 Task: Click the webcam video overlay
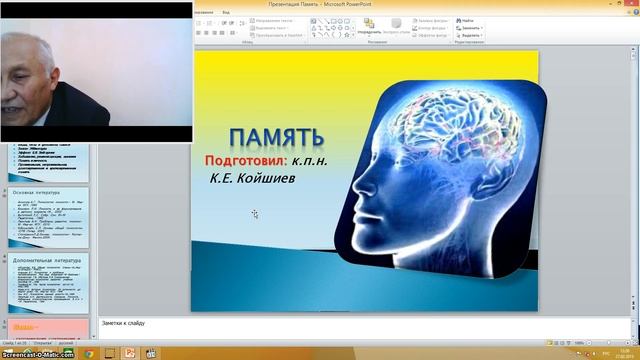[96, 72]
